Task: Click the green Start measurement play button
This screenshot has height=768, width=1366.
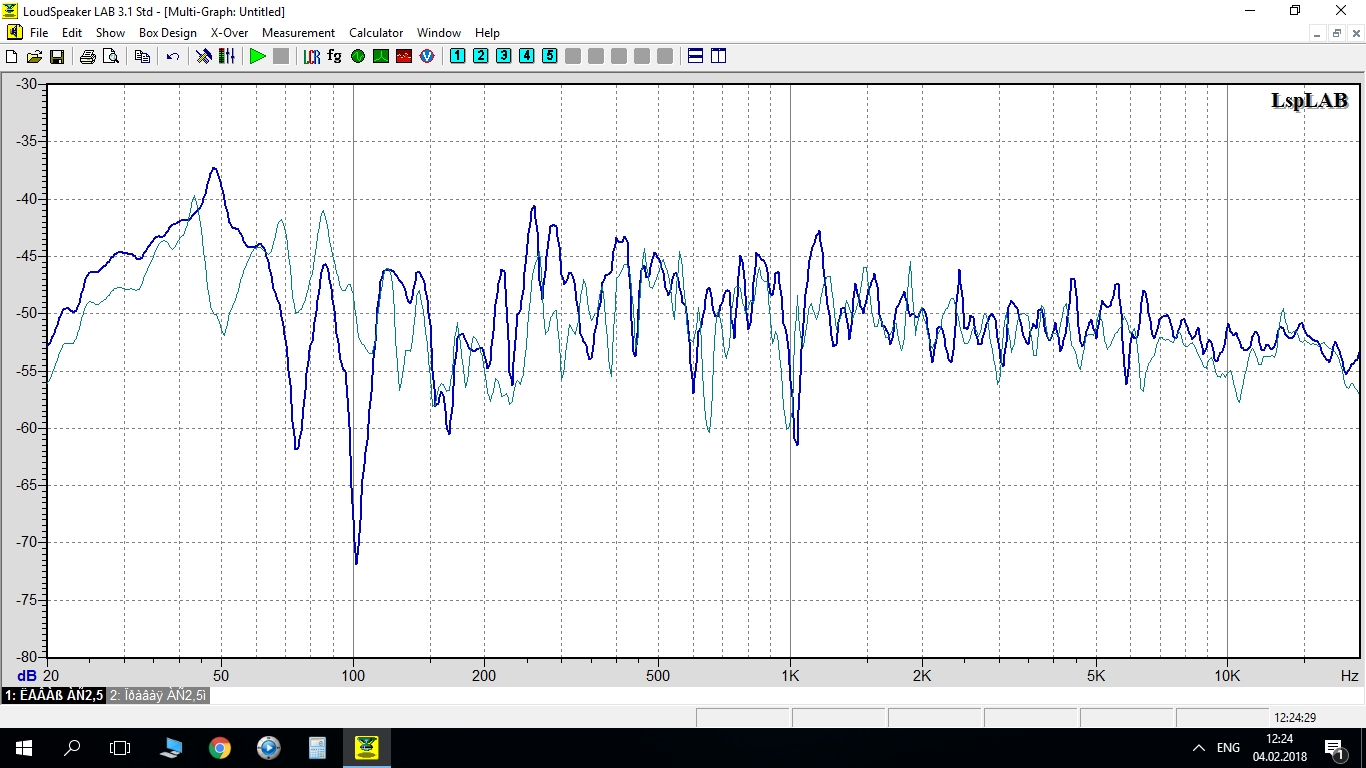Action: [x=257, y=56]
